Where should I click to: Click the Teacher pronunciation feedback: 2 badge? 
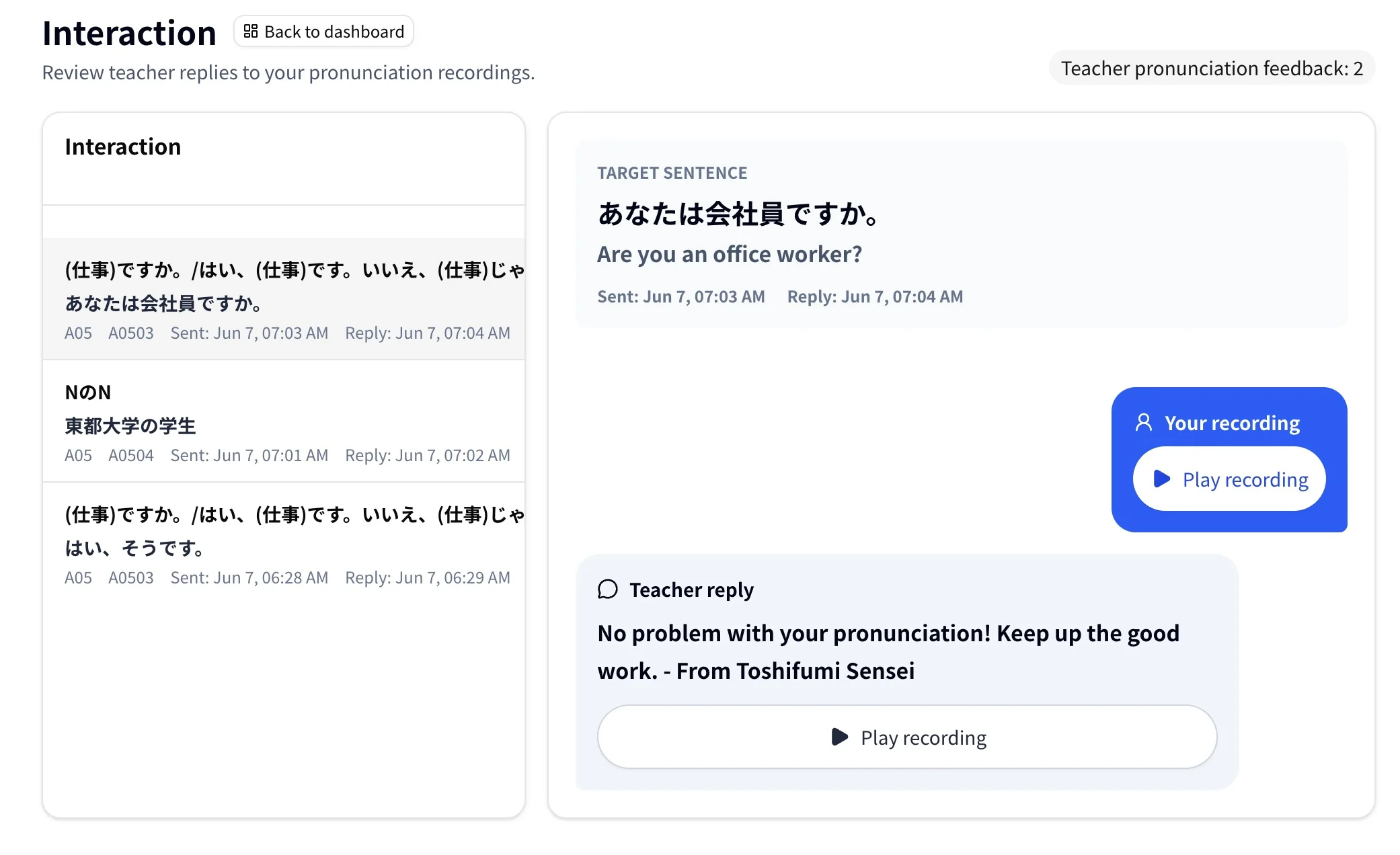[x=1212, y=68]
